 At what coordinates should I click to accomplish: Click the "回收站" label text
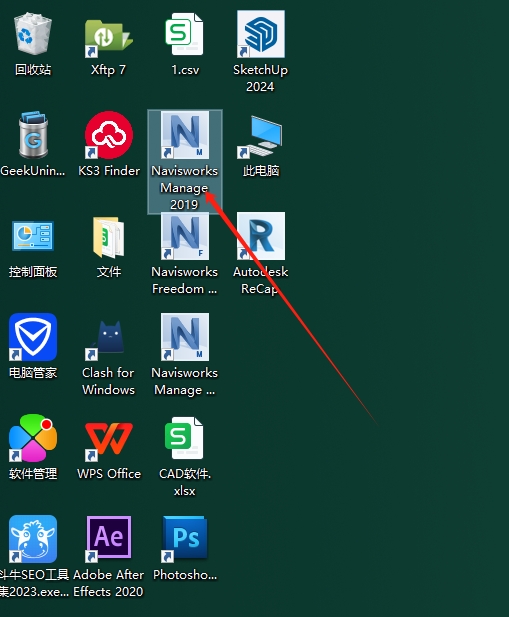click(33, 70)
